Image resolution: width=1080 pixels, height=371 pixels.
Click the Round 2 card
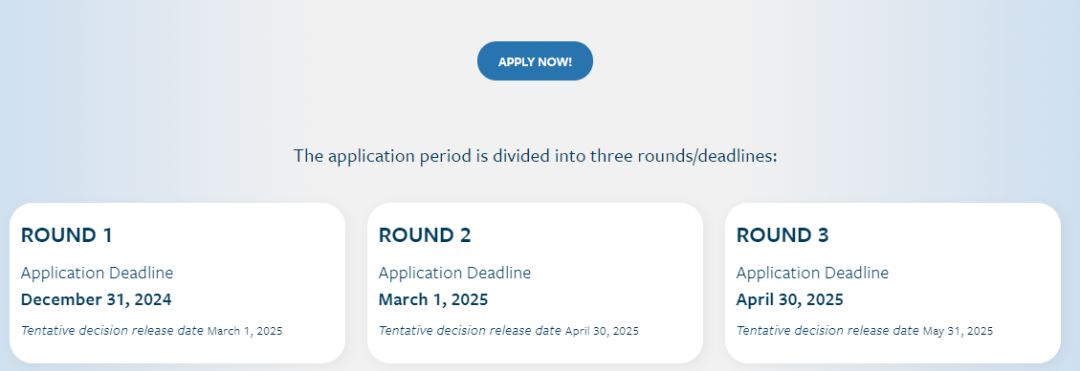point(535,283)
